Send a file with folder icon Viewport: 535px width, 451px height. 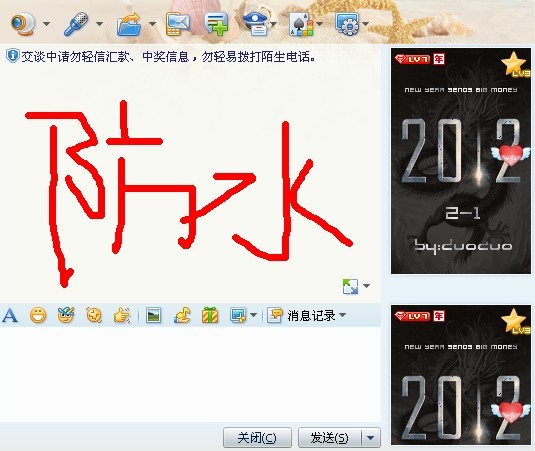point(129,24)
